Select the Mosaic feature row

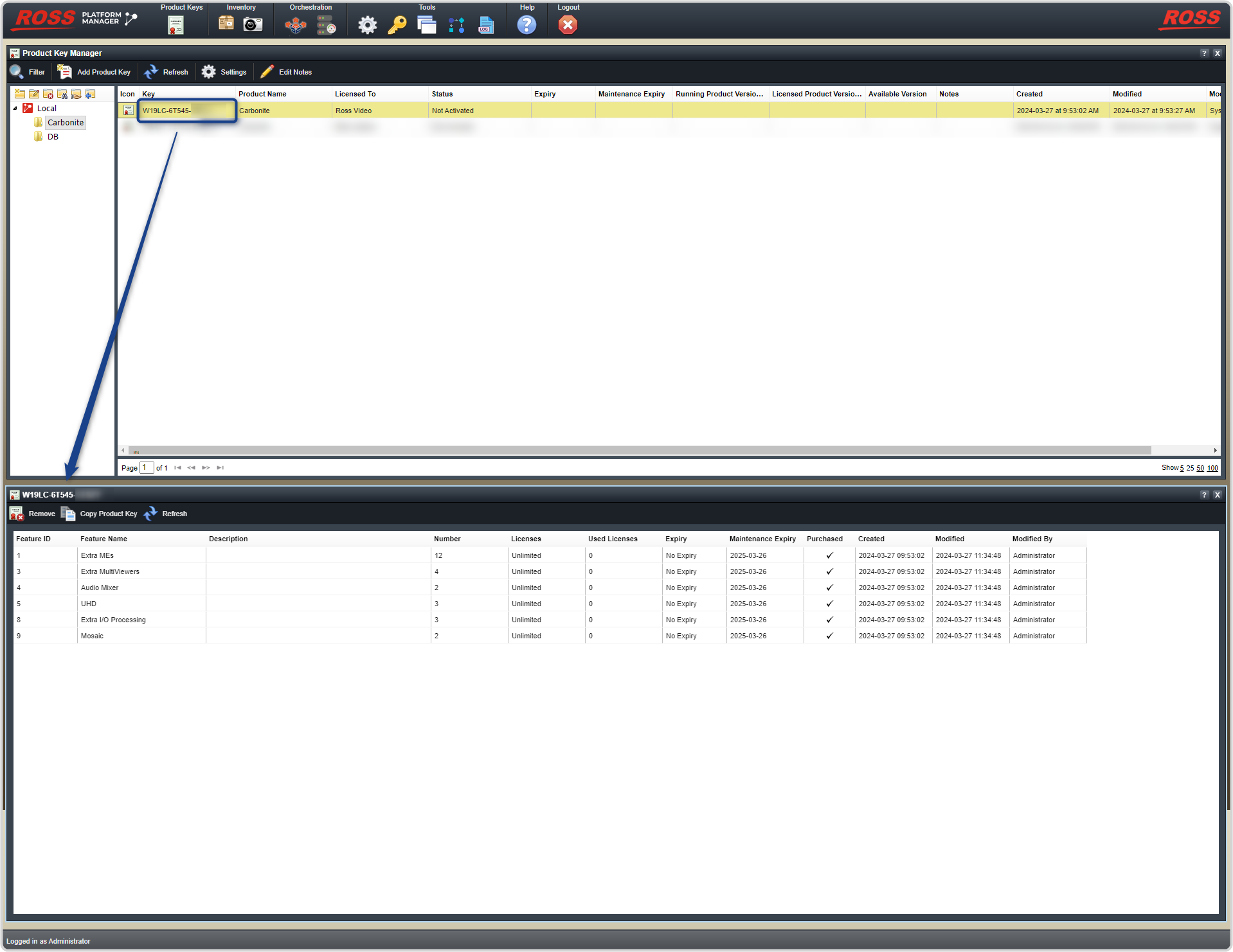coord(550,636)
